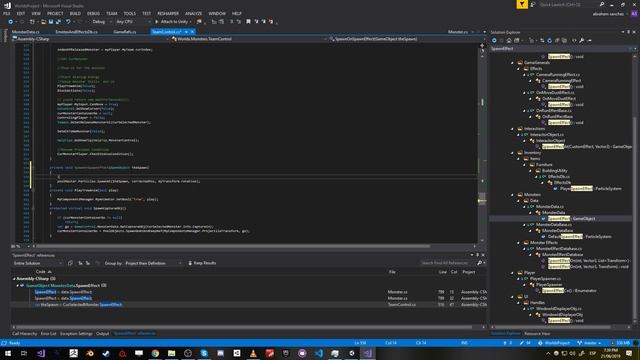
Task: Open the Call Hierarchy tab
Action: click(24, 333)
